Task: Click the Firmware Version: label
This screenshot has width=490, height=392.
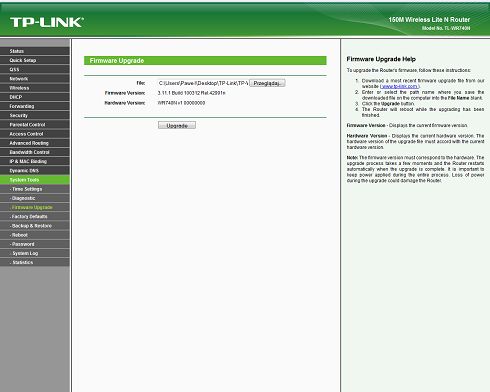Action: click(125, 93)
